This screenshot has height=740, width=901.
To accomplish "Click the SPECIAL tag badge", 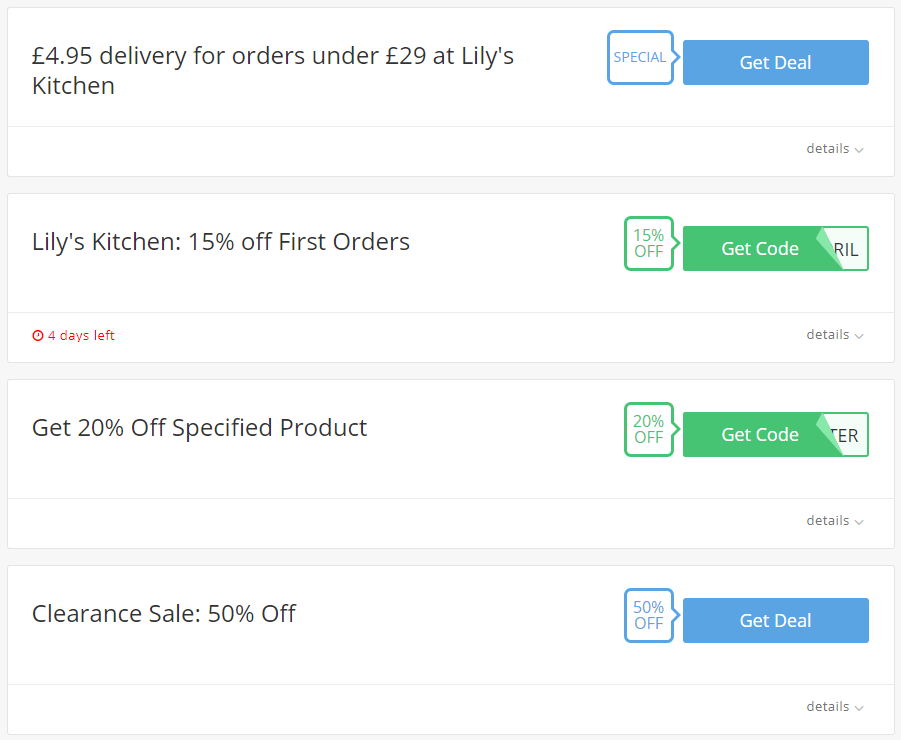I will point(640,57).
